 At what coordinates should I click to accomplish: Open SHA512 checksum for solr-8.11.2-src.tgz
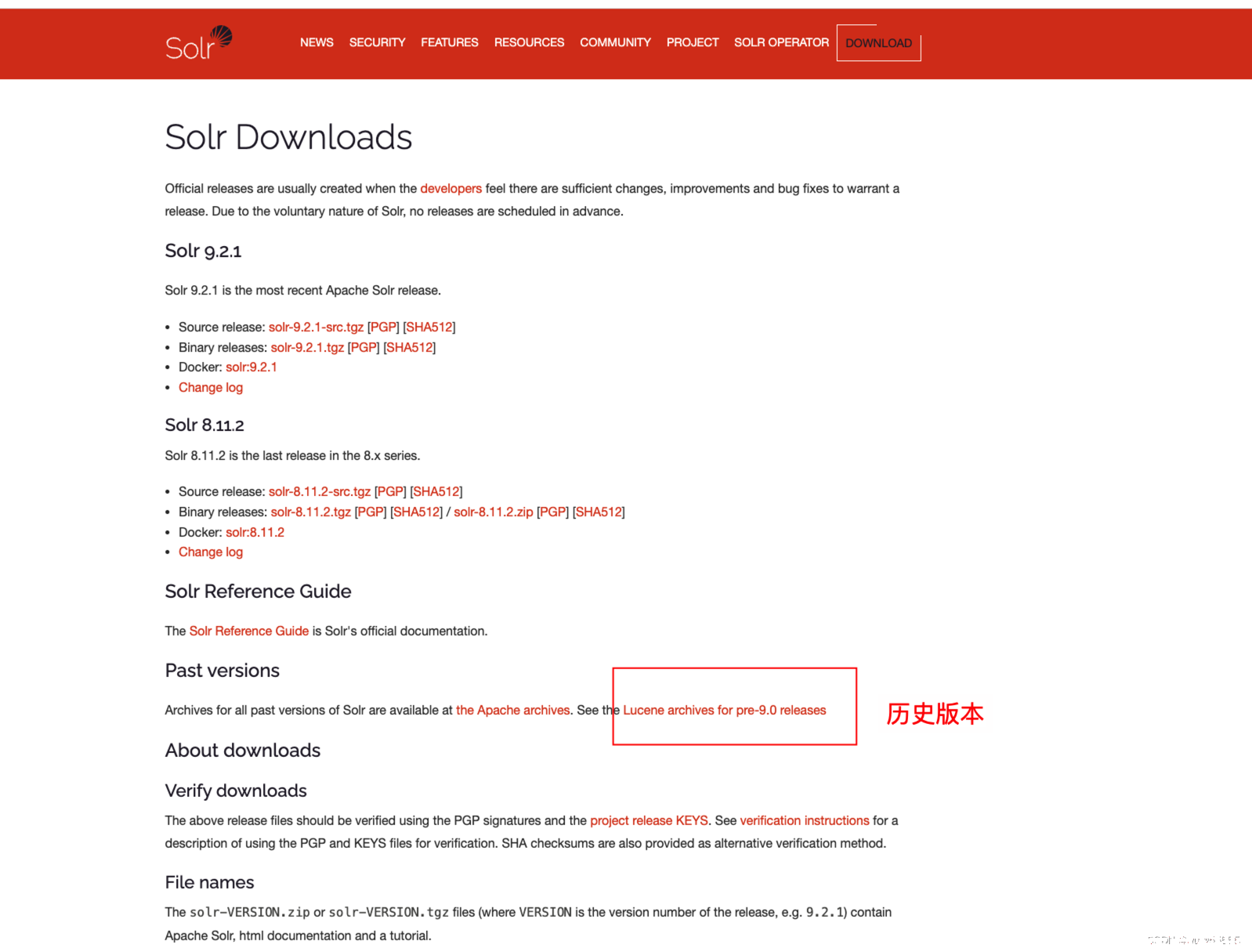pos(436,491)
